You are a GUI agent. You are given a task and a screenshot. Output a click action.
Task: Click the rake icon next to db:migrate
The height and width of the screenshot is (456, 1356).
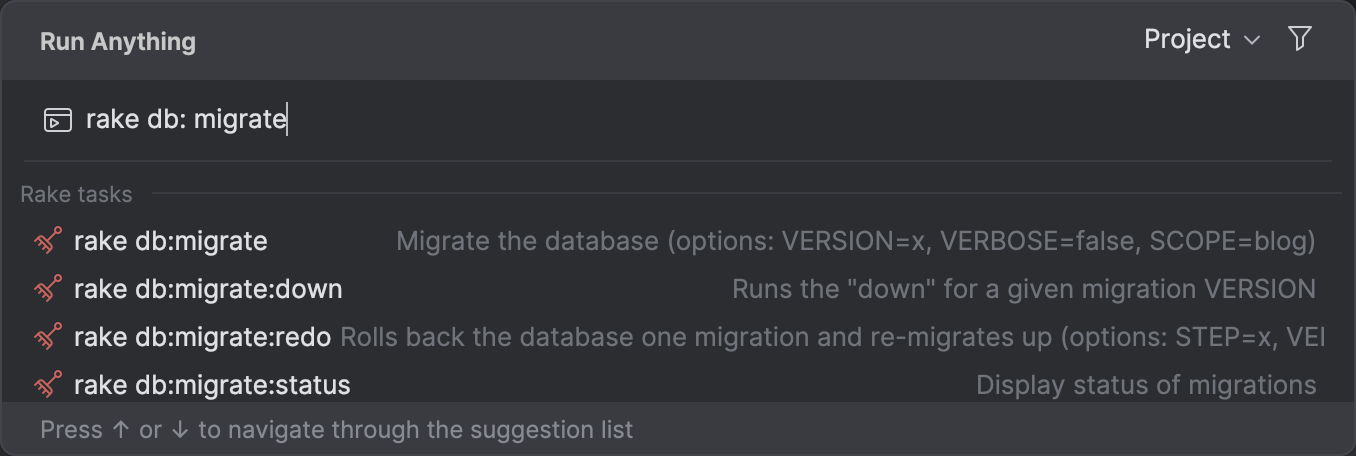[48, 241]
